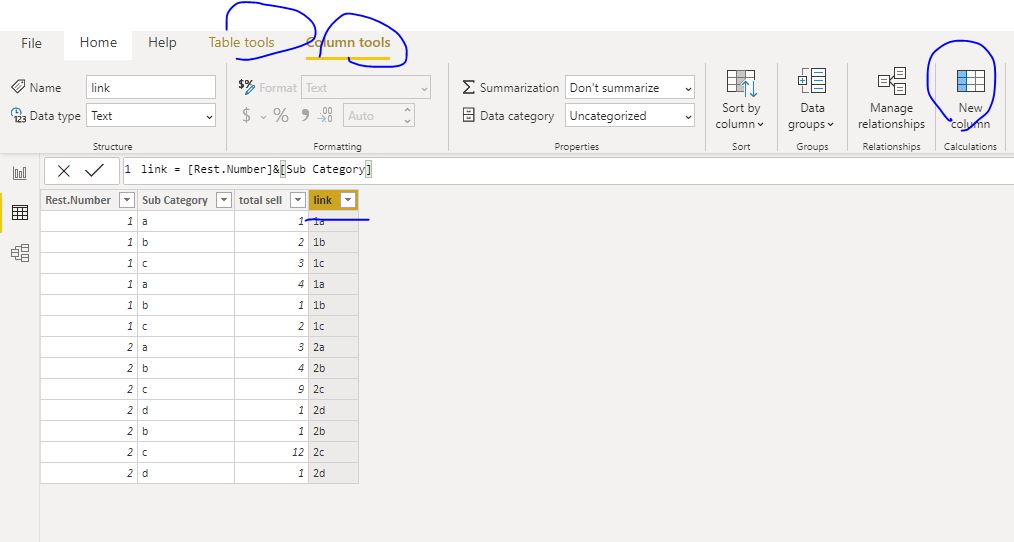The height and width of the screenshot is (542, 1014).
Task: Select the Sub Category column header
Action: (x=175, y=200)
